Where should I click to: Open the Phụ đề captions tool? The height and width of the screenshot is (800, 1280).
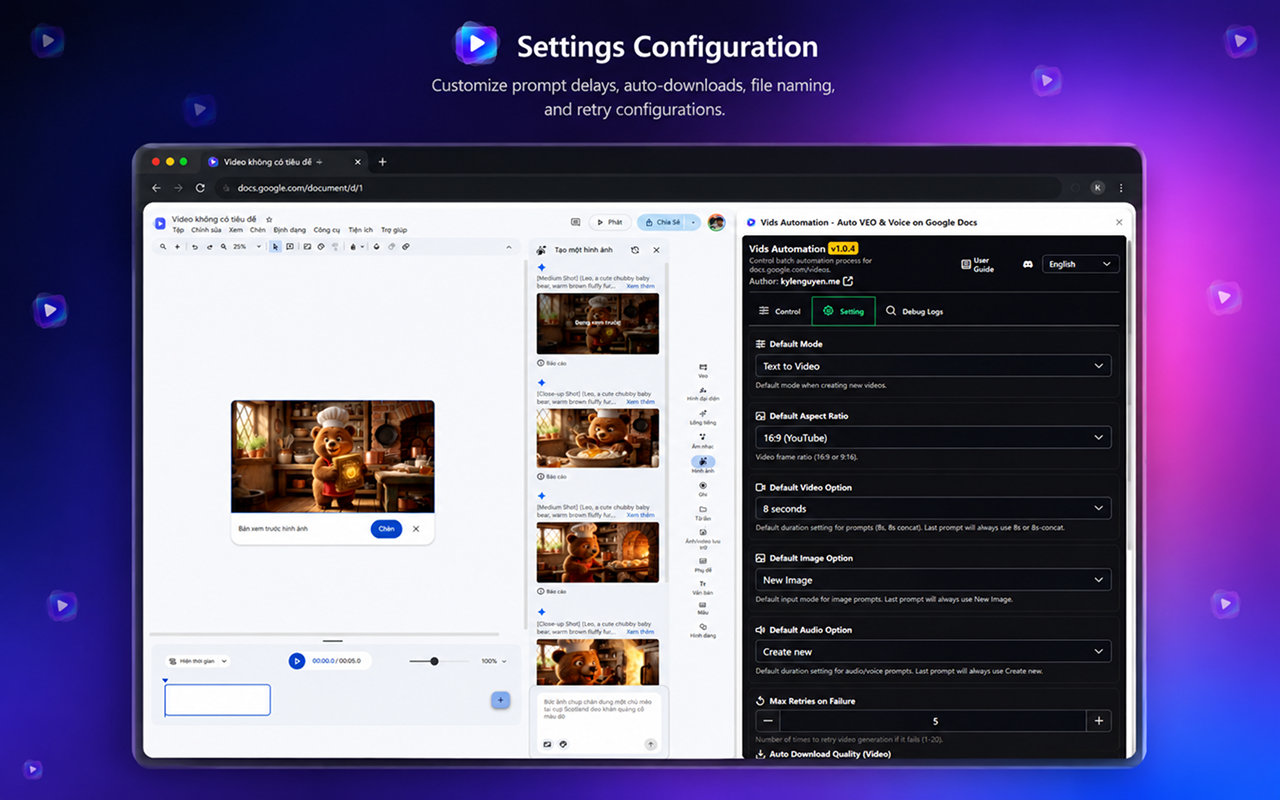[x=703, y=565]
